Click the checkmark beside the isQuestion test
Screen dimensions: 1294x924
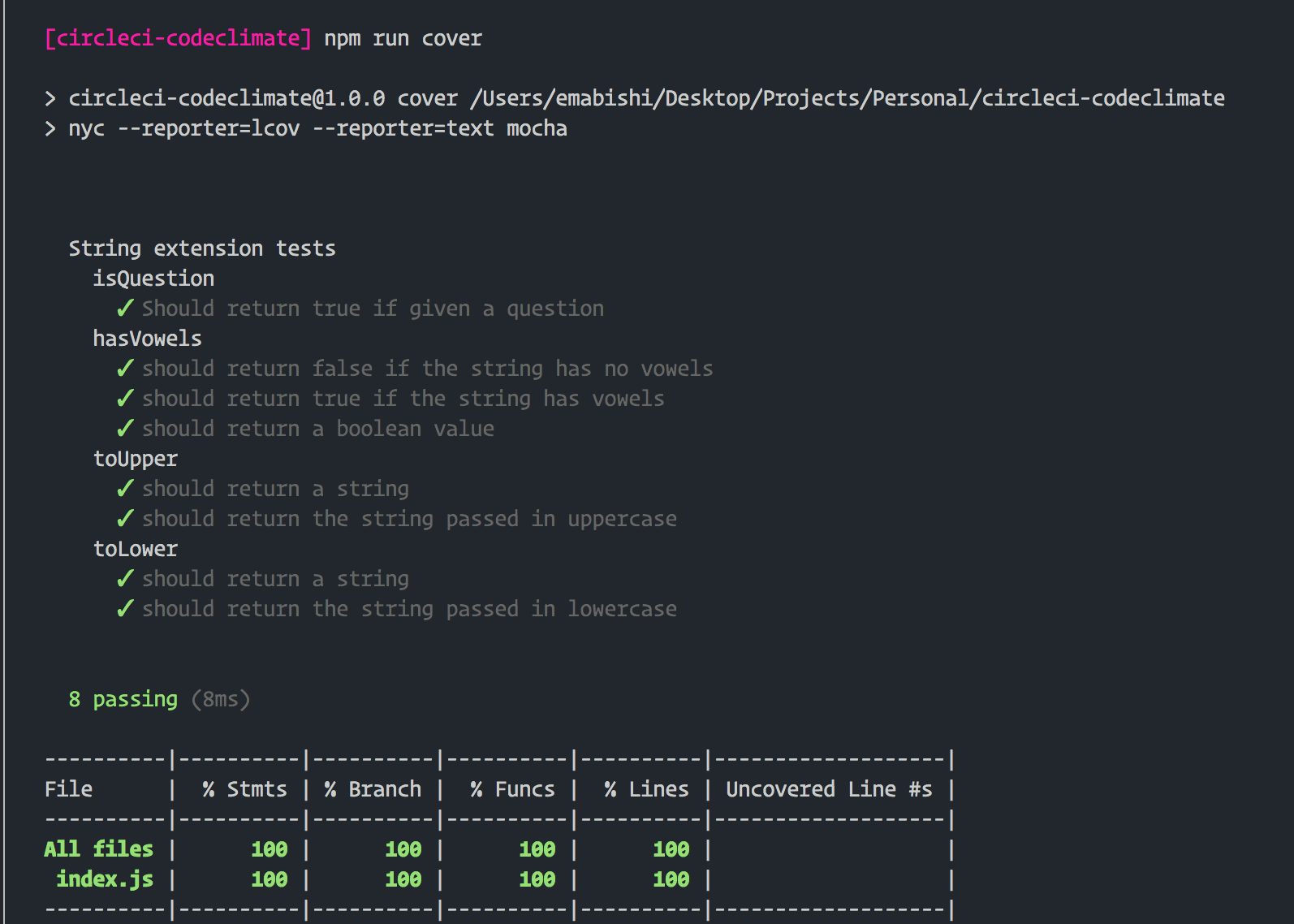125,309
